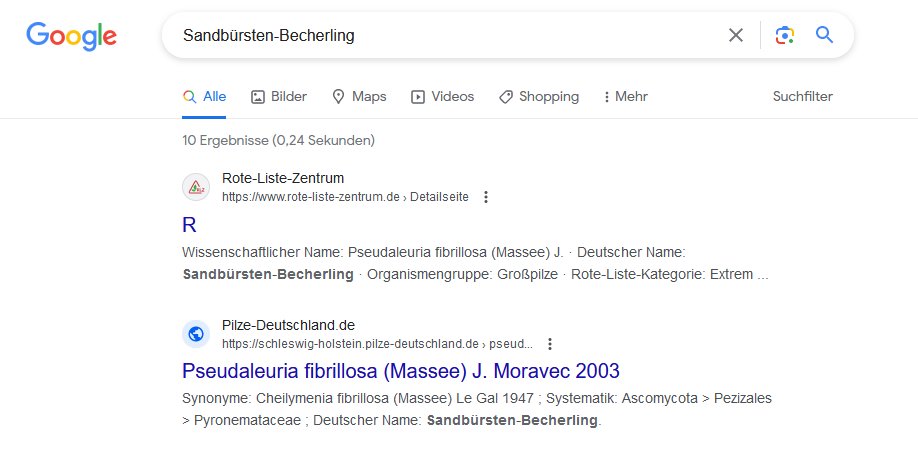This screenshot has width=918, height=456.
Task: Click the magnifying glass search button
Action: tap(824, 36)
